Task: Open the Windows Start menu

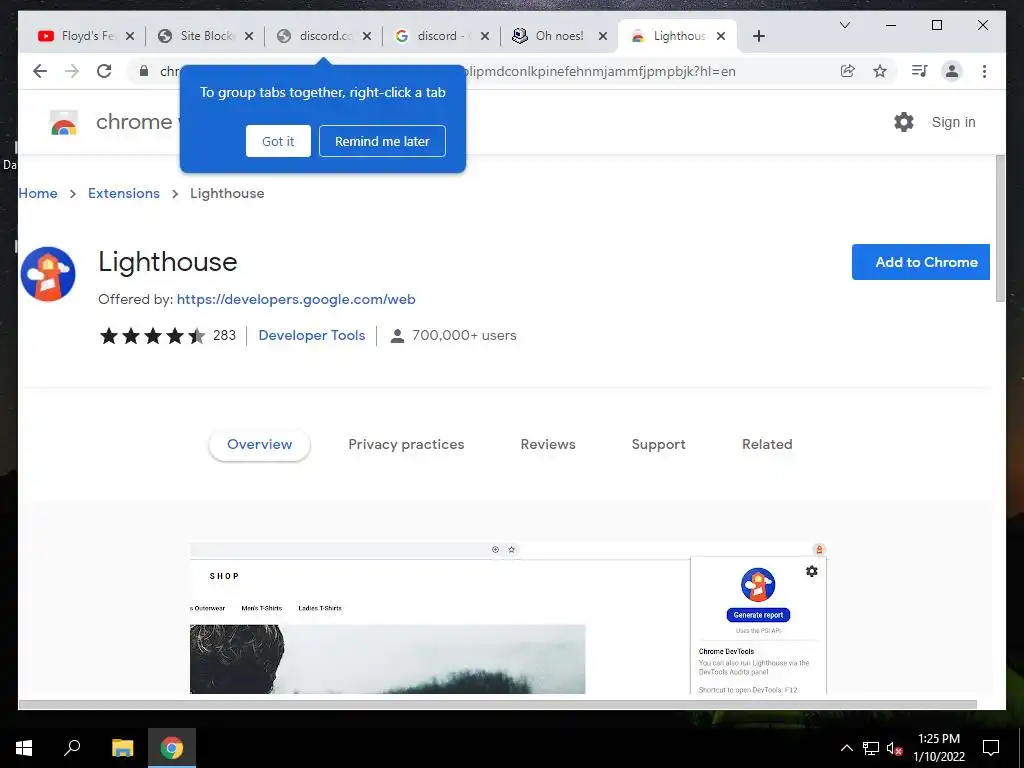Action: point(24,748)
